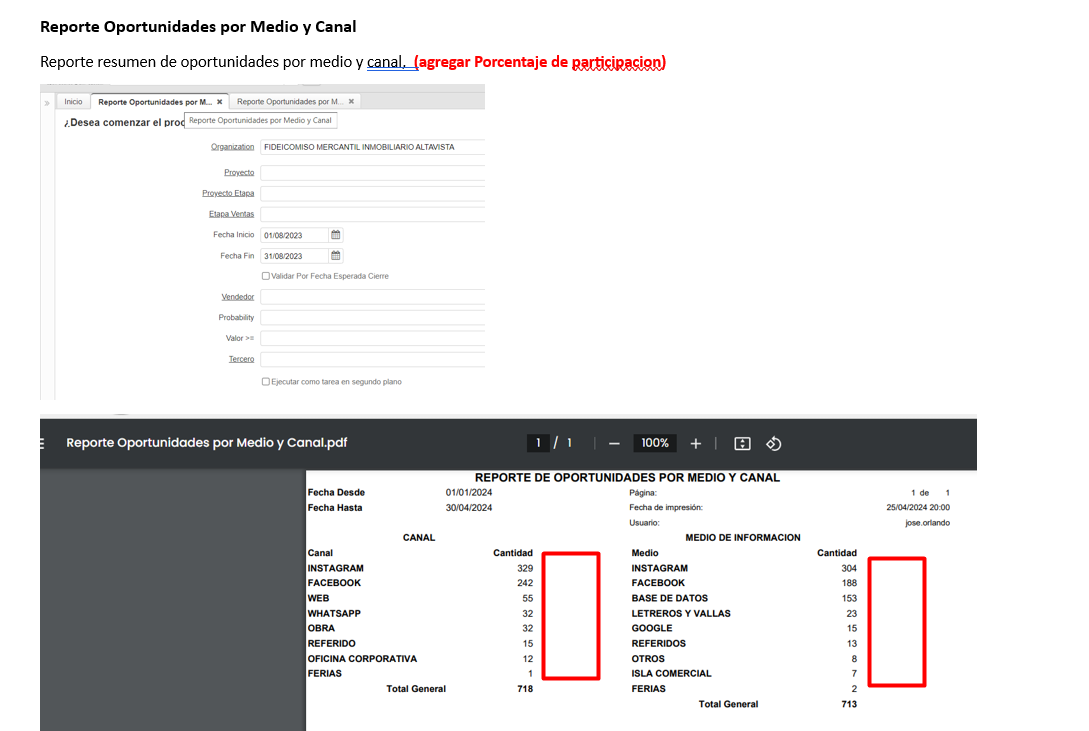This screenshot has width=1089, height=731.
Task: Close the active Reporte Oportunidades tab
Action: click(x=220, y=102)
